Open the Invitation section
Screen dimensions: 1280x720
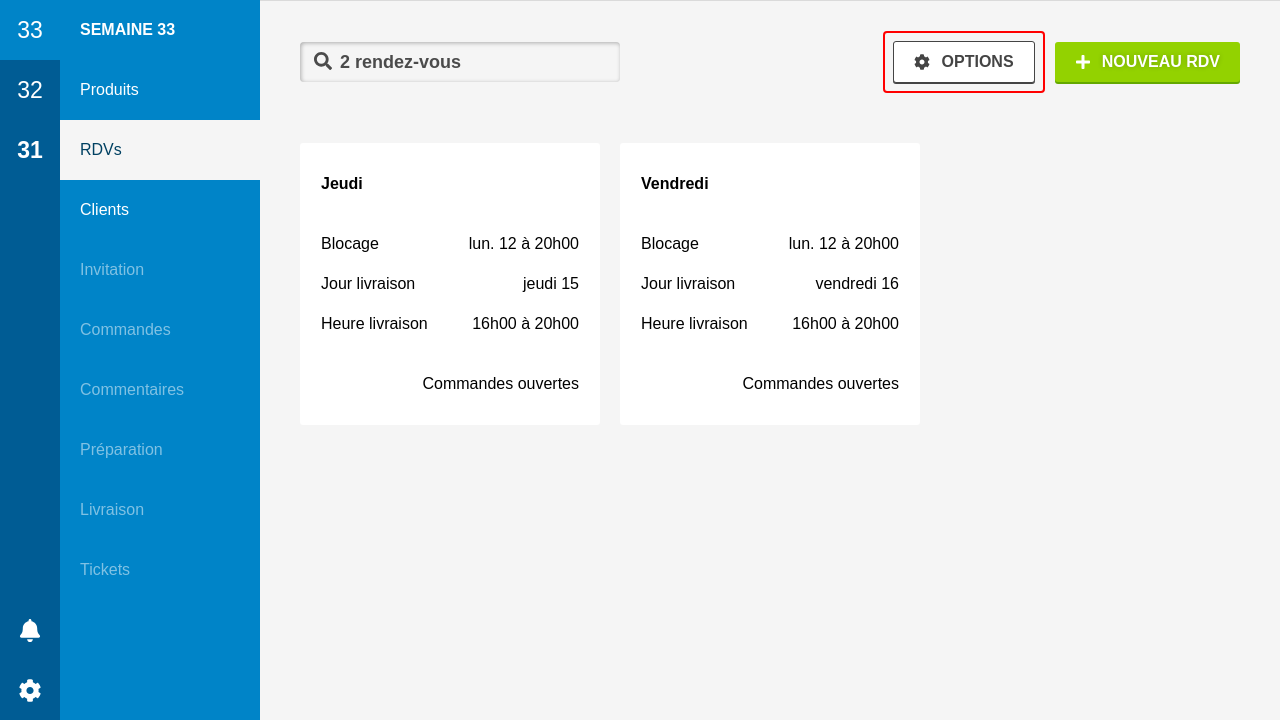(x=160, y=270)
